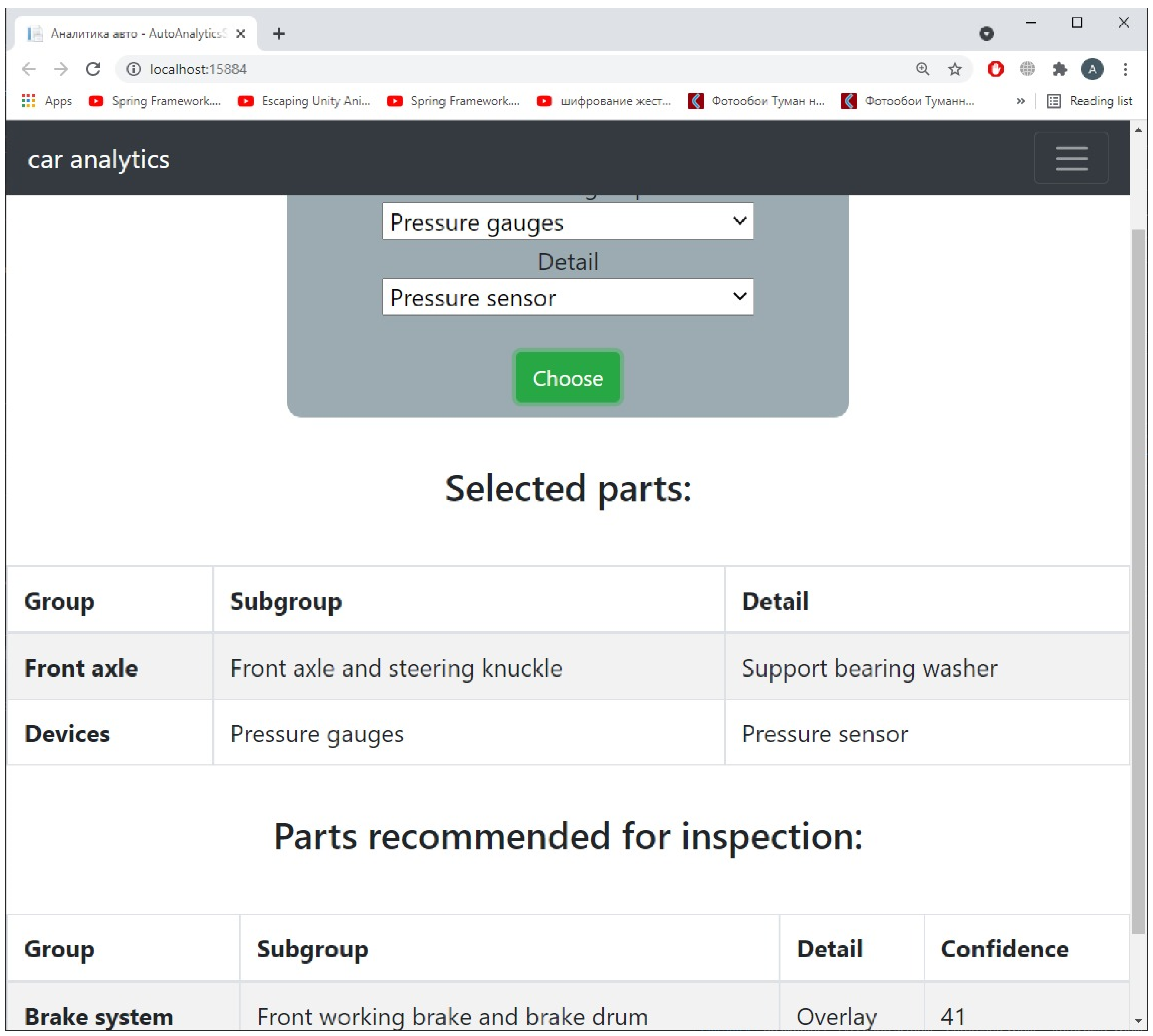1153x1036 pixels.
Task: Expand the Pressure gauges subgroup dropdown
Action: coord(567,221)
